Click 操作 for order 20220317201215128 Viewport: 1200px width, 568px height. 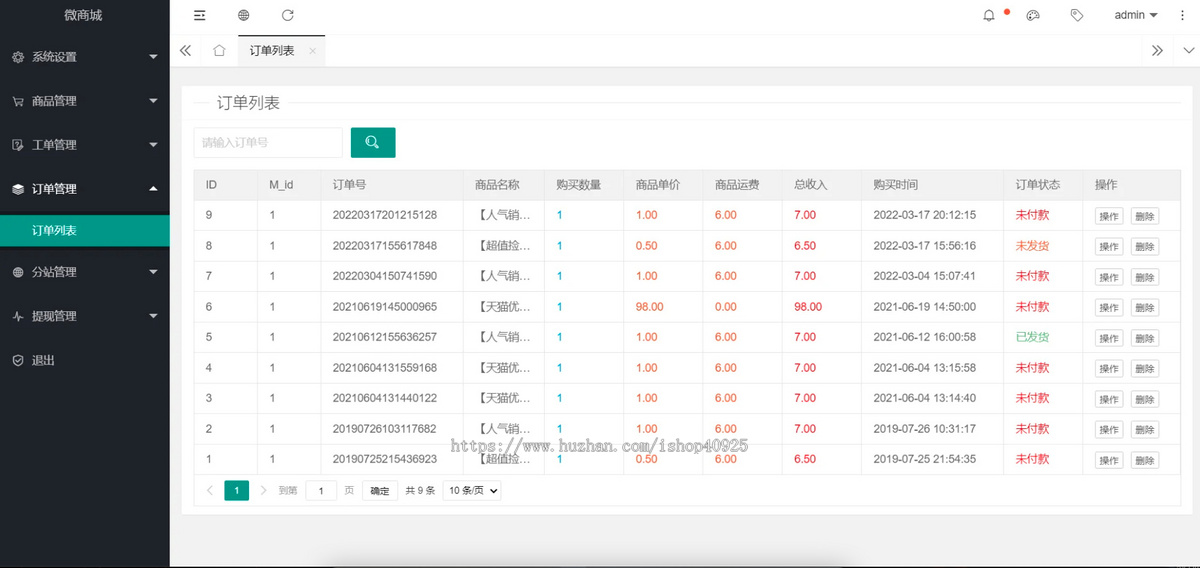[x=1109, y=216]
